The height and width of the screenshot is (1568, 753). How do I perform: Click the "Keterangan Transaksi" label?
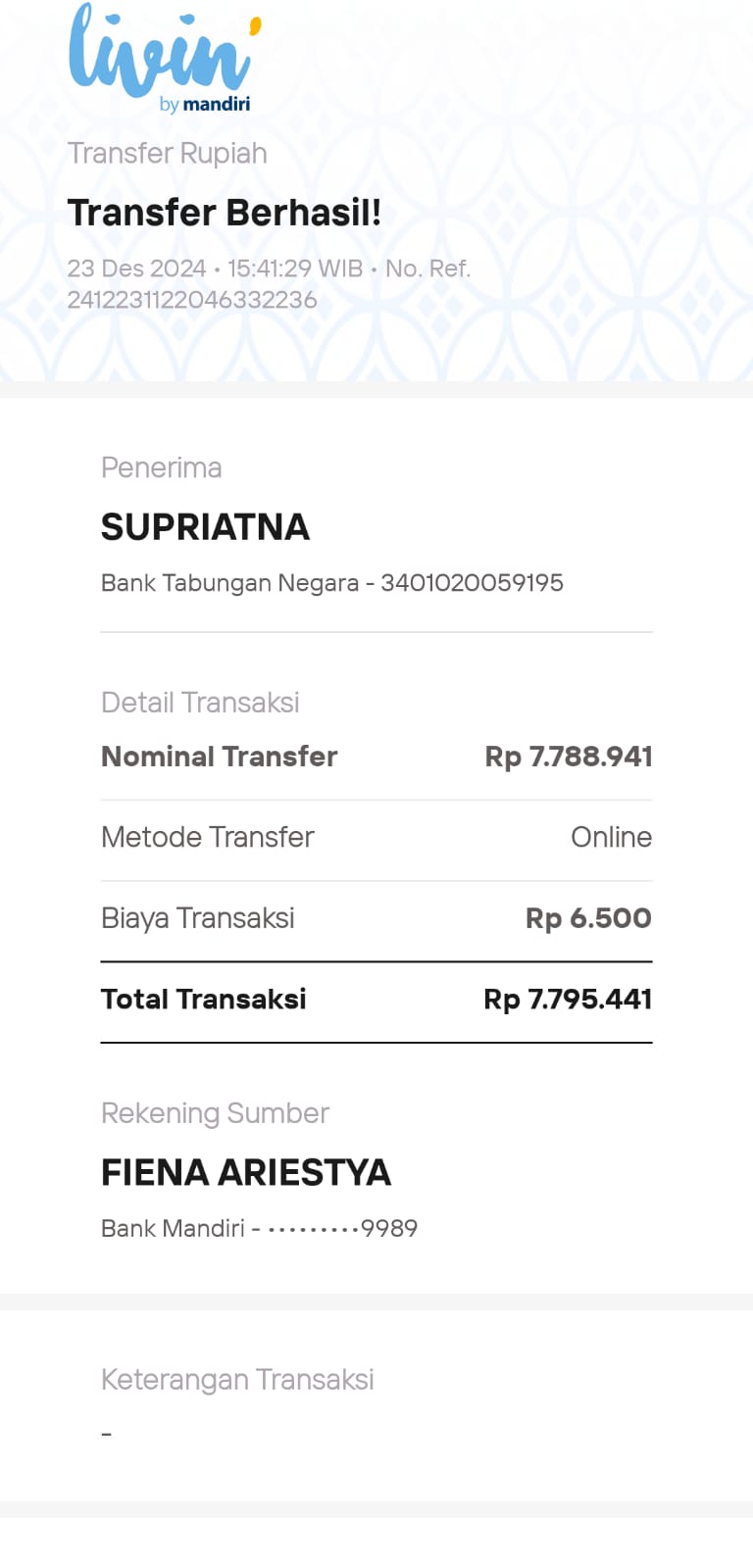tap(237, 1380)
